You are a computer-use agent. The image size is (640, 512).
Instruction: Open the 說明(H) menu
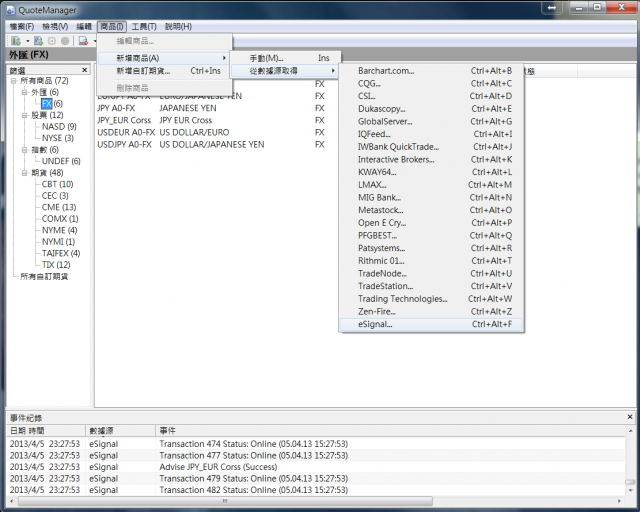pos(178,27)
